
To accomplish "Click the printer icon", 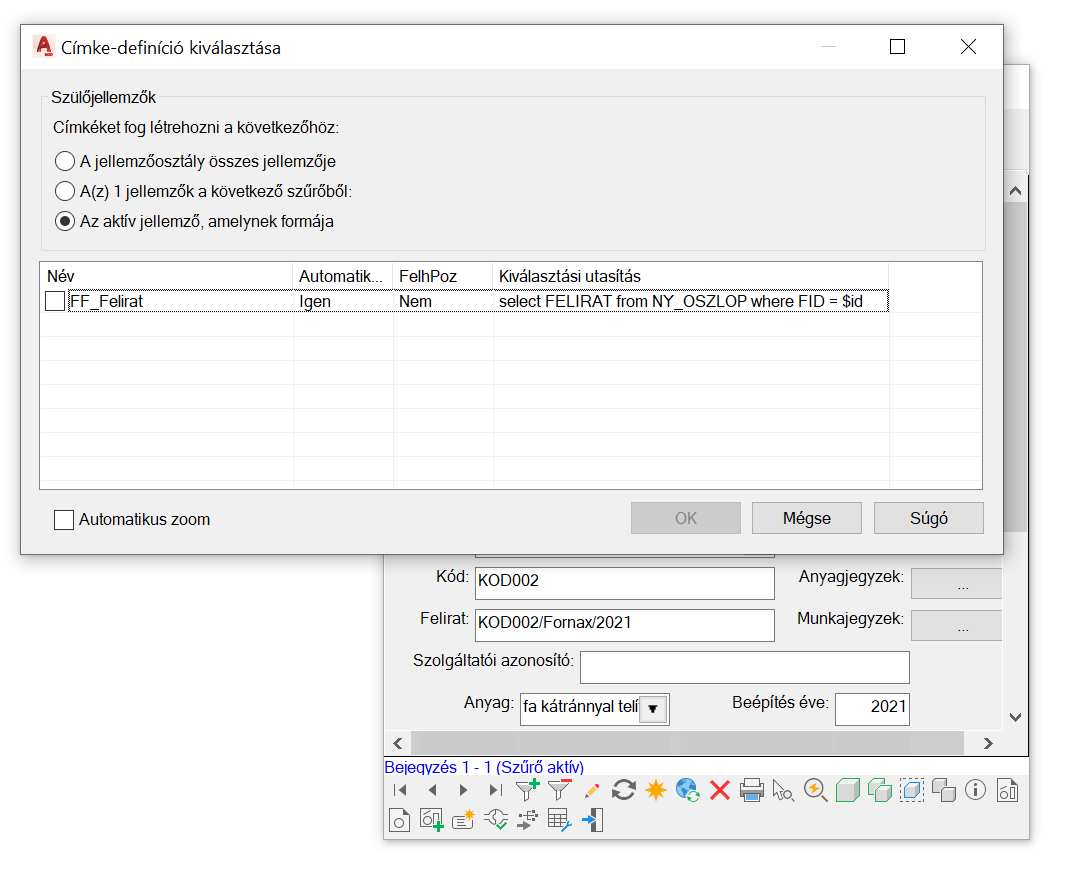I will pos(752,790).
